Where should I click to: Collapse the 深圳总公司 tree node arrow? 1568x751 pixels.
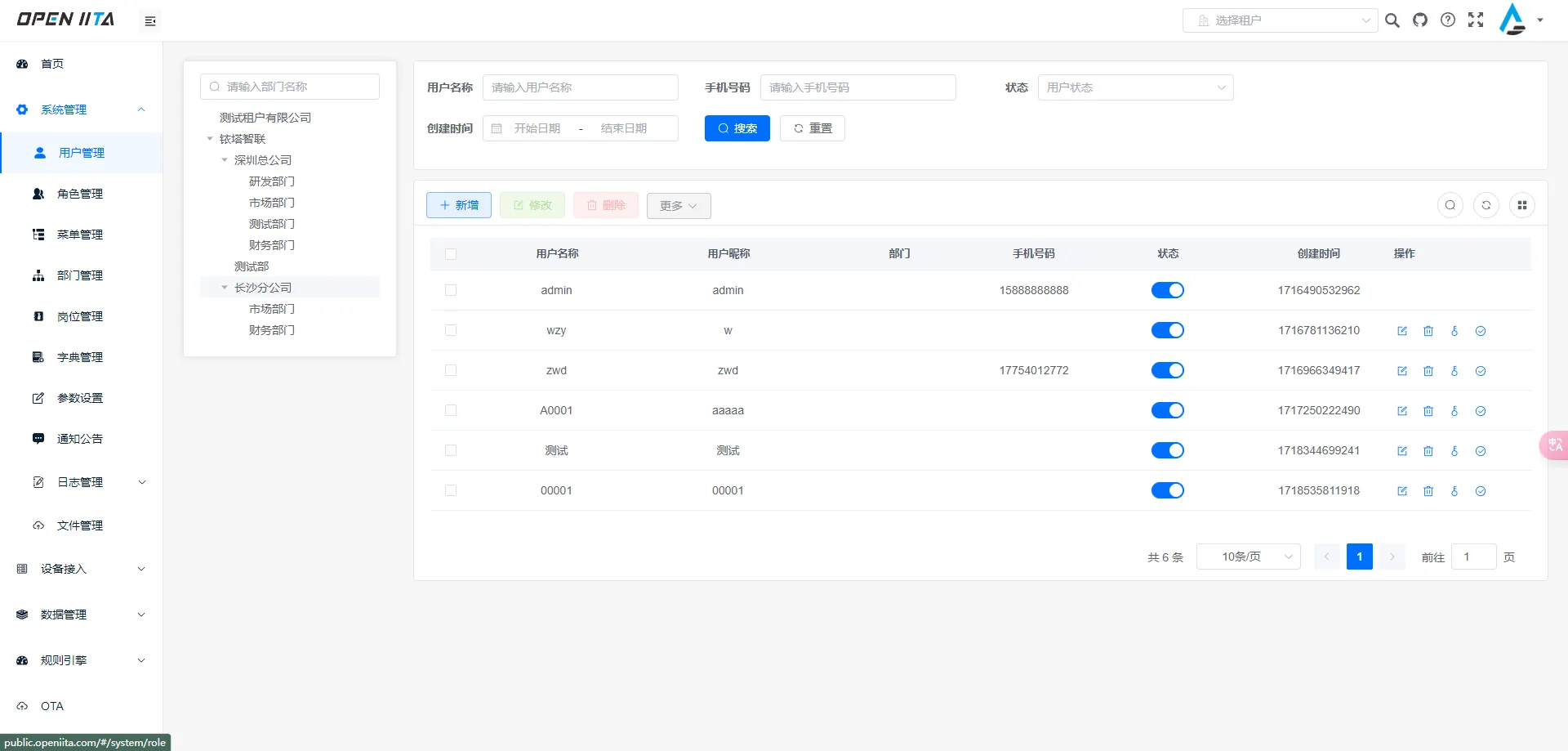click(225, 160)
